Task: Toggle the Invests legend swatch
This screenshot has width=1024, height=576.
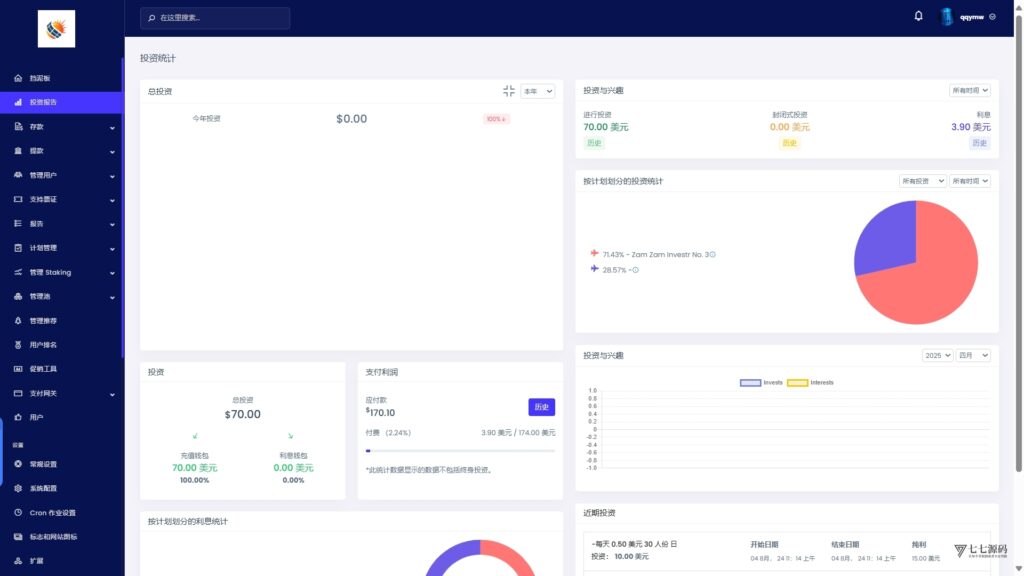Action: click(x=750, y=383)
